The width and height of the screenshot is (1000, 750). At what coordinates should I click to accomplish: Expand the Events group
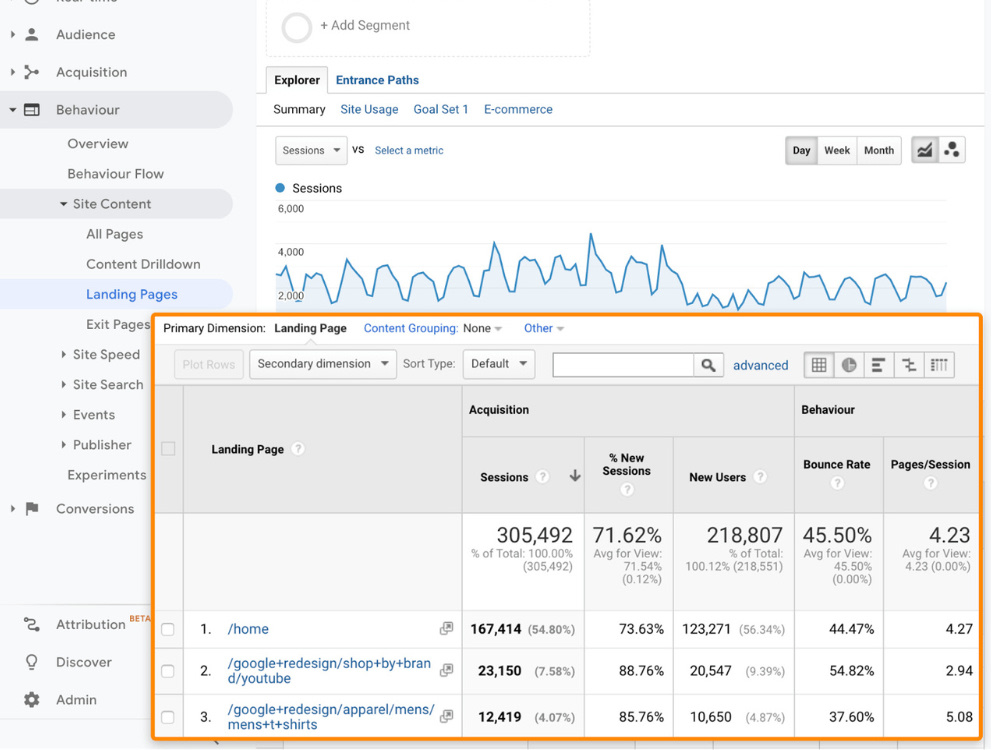(x=63, y=415)
